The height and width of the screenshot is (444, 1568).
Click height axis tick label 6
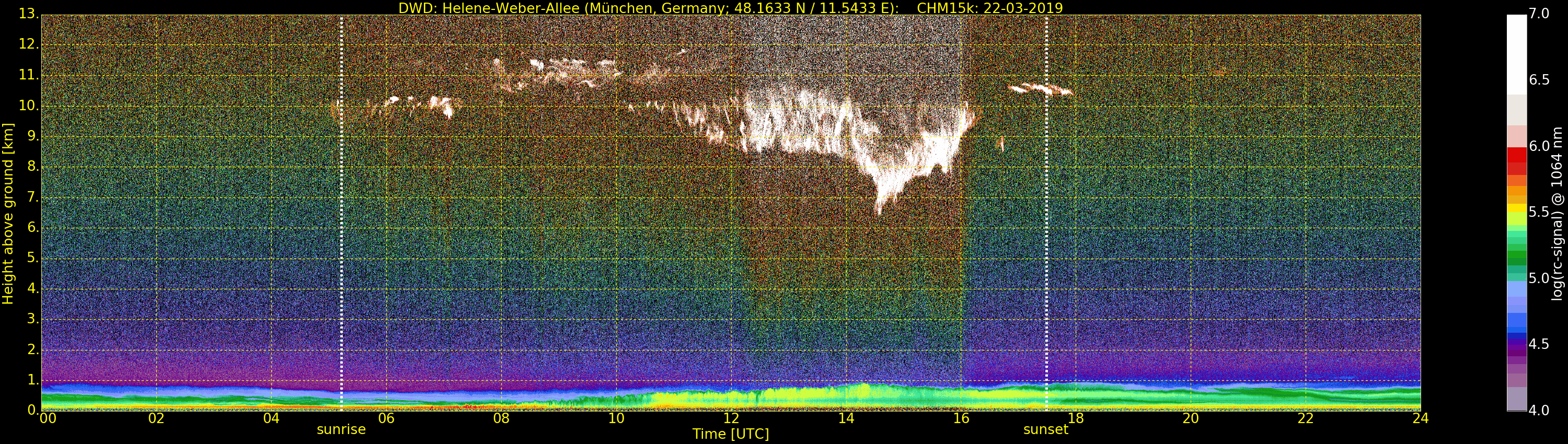[33, 227]
